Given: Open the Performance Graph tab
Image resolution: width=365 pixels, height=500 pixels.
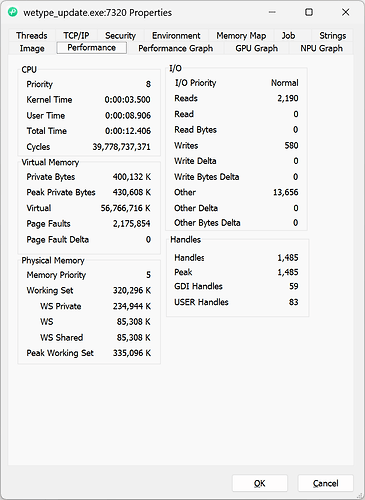Looking at the screenshot, I should (x=176, y=48).
